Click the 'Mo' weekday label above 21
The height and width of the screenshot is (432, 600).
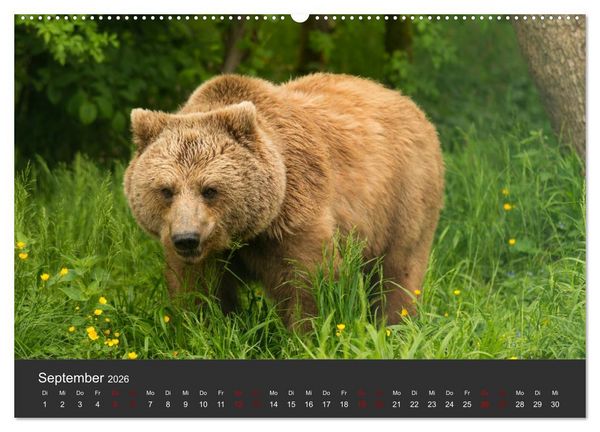[x=397, y=393]
